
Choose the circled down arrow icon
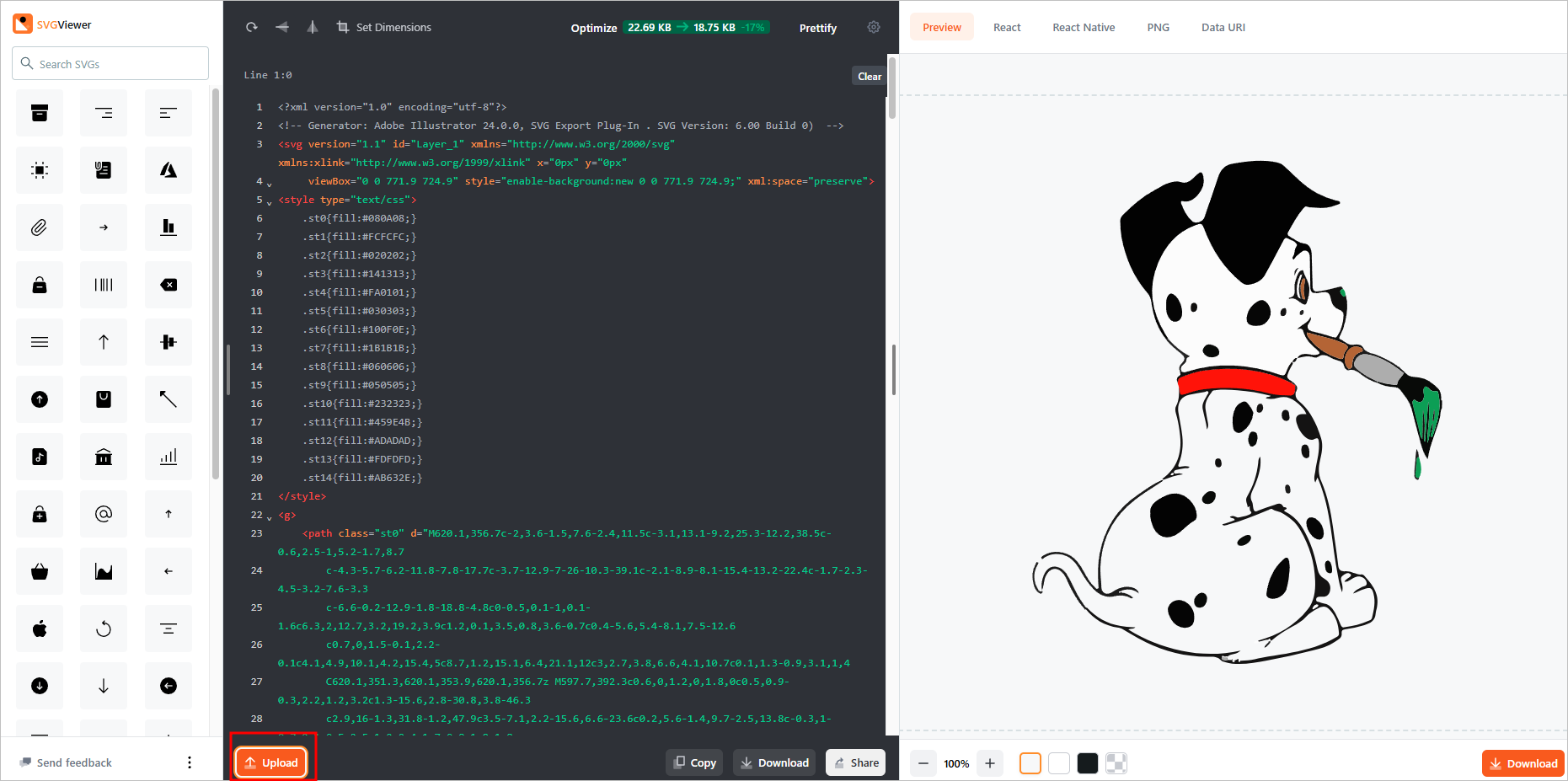click(x=40, y=686)
